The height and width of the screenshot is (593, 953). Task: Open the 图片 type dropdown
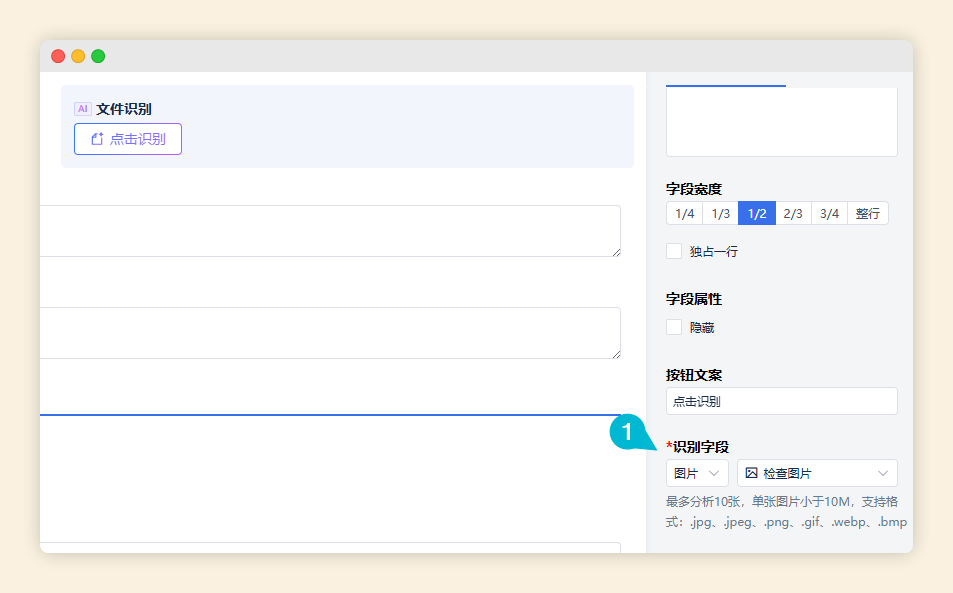[x=697, y=473]
